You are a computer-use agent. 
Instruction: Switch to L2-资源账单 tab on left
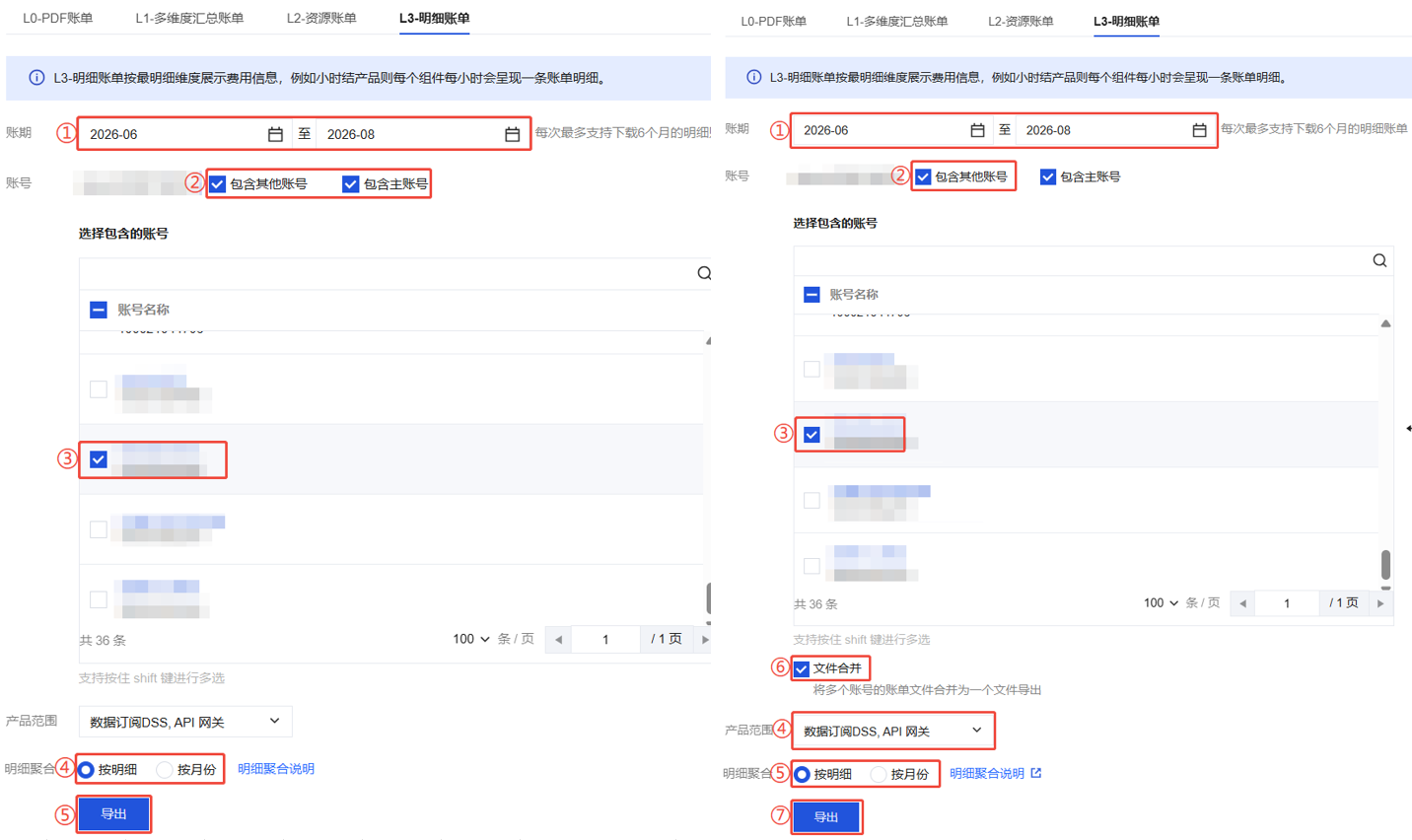click(x=321, y=18)
